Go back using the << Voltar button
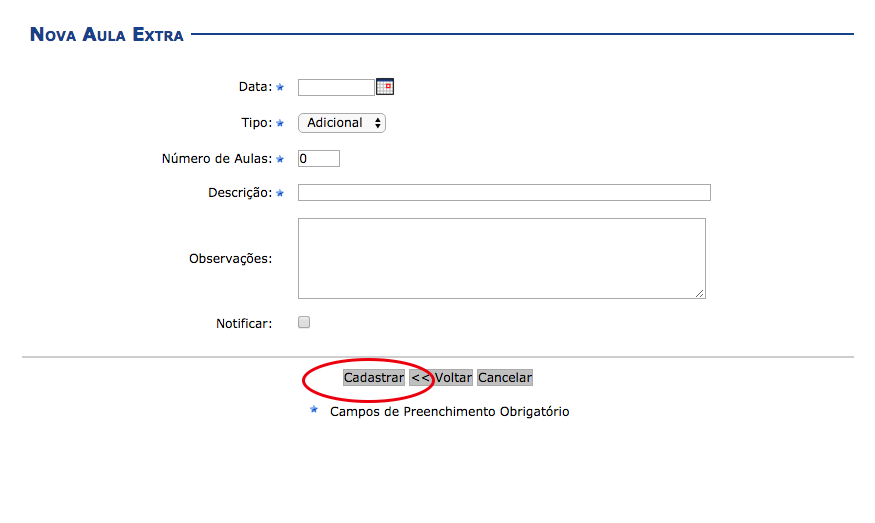 coord(441,378)
